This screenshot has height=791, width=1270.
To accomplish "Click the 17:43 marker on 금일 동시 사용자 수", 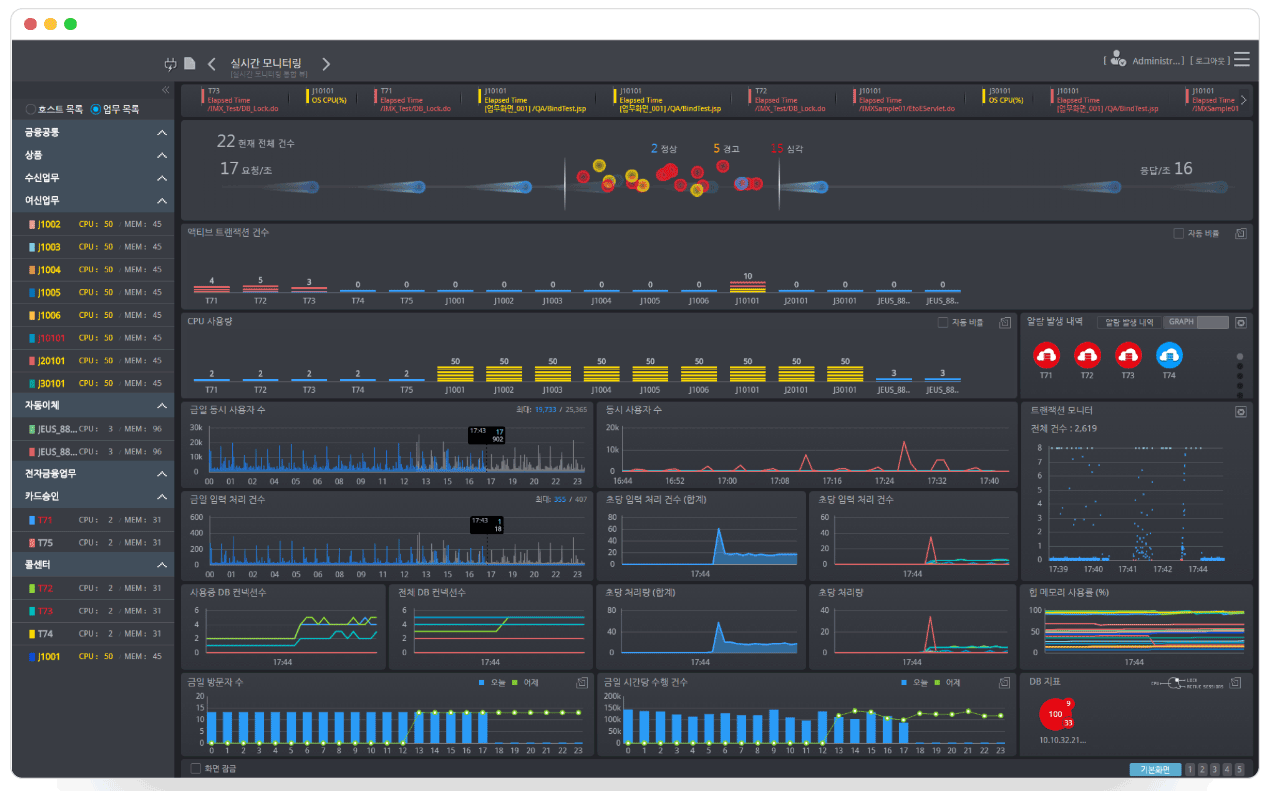I will [x=487, y=436].
